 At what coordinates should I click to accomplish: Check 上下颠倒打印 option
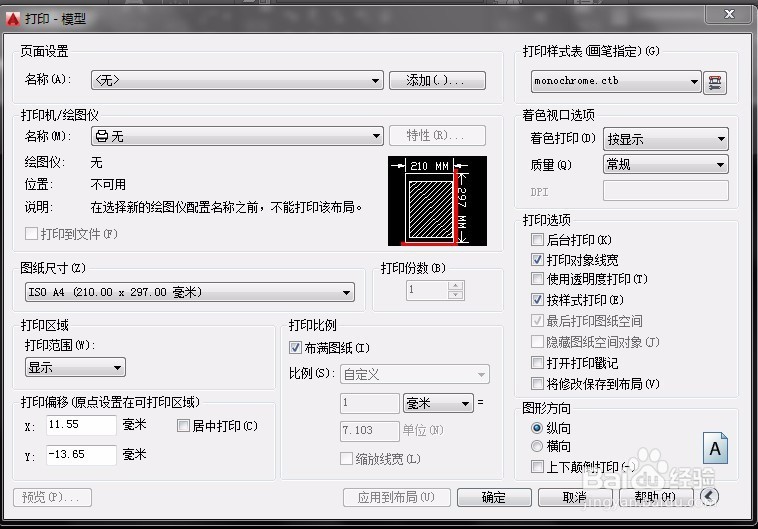pyautogui.click(x=537, y=467)
